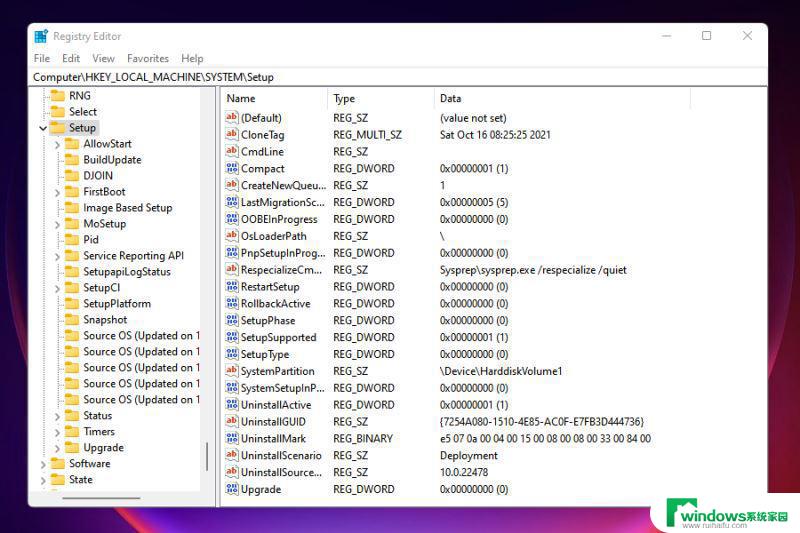Screen dimensions: 800x533
Task: Click the BuildUpdate folder icon
Action: [72, 160]
